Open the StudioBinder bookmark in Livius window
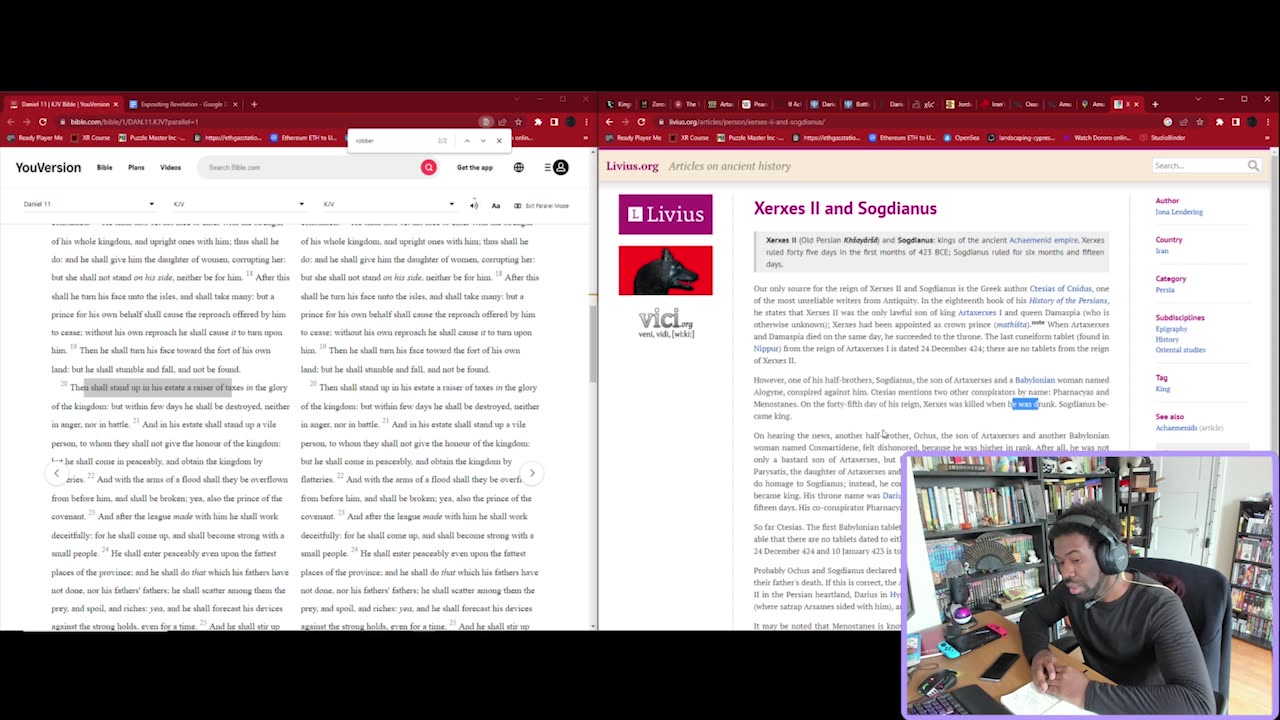 1163,138
